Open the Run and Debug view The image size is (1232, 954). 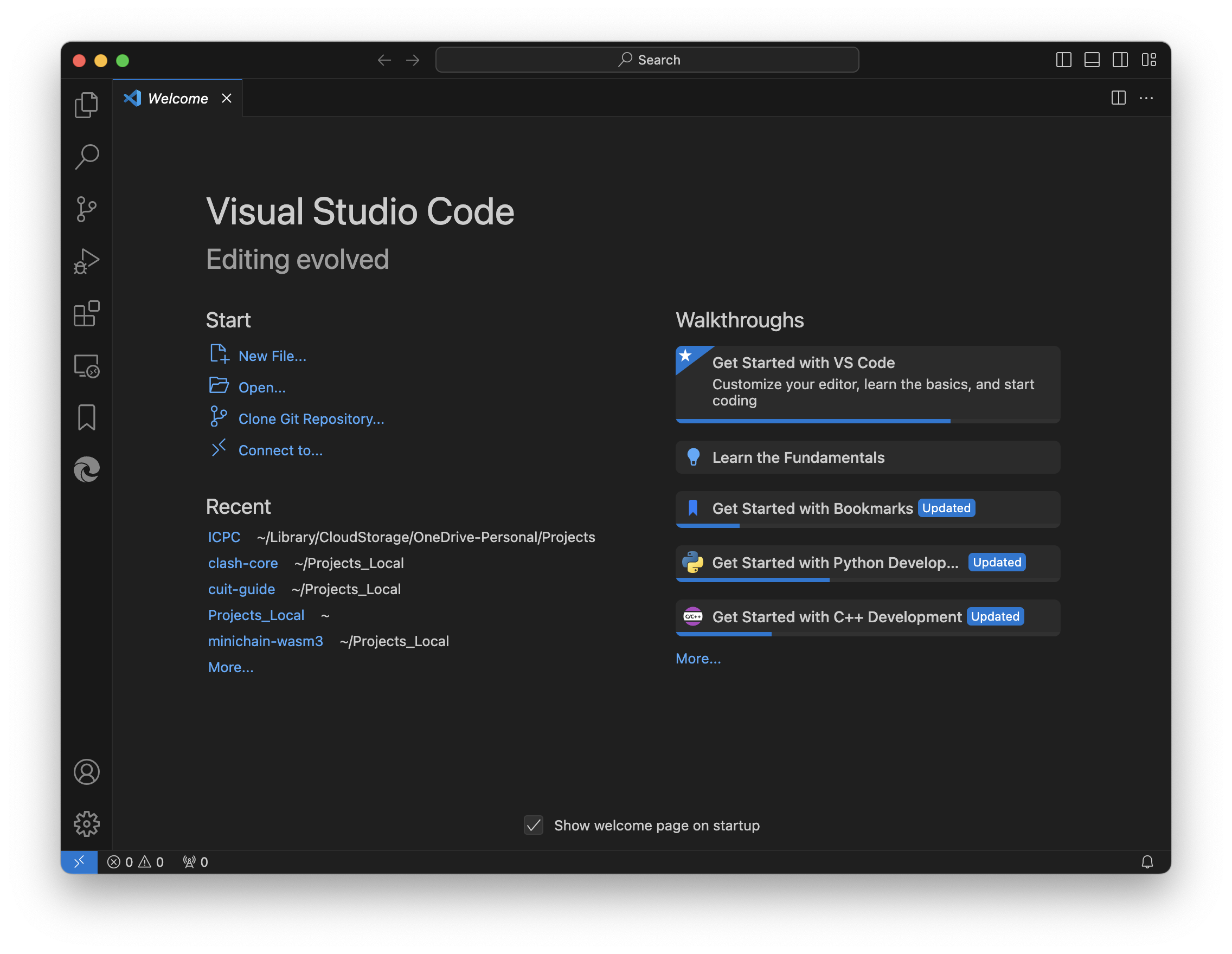(86, 262)
